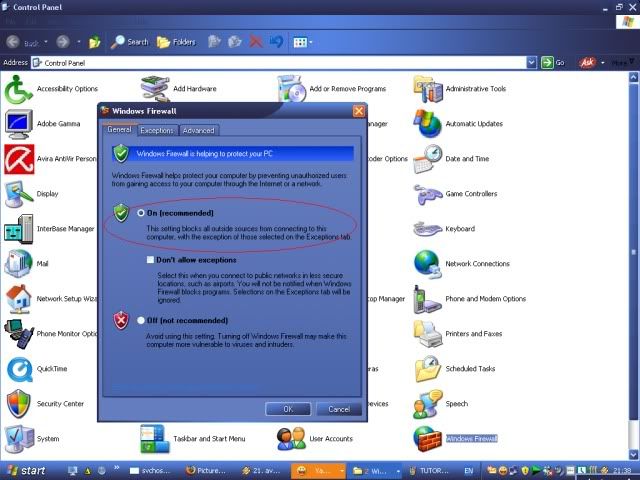Click the Search toolbar button
This screenshot has width=640, height=480.
130,42
